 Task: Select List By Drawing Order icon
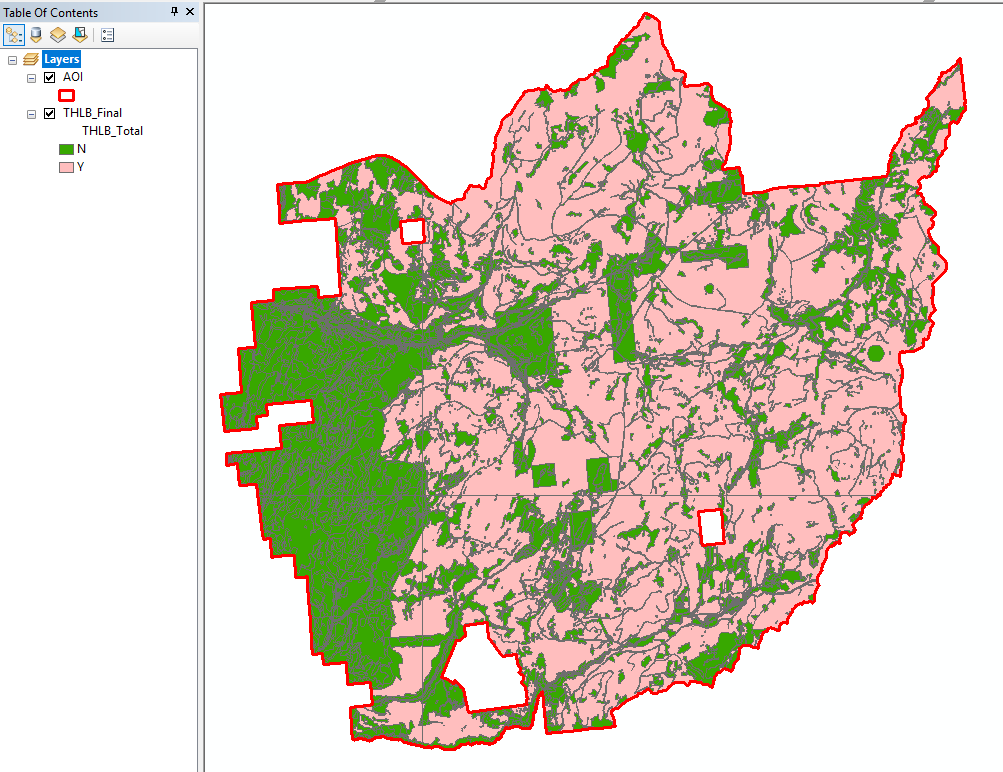click(x=13, y=35)
